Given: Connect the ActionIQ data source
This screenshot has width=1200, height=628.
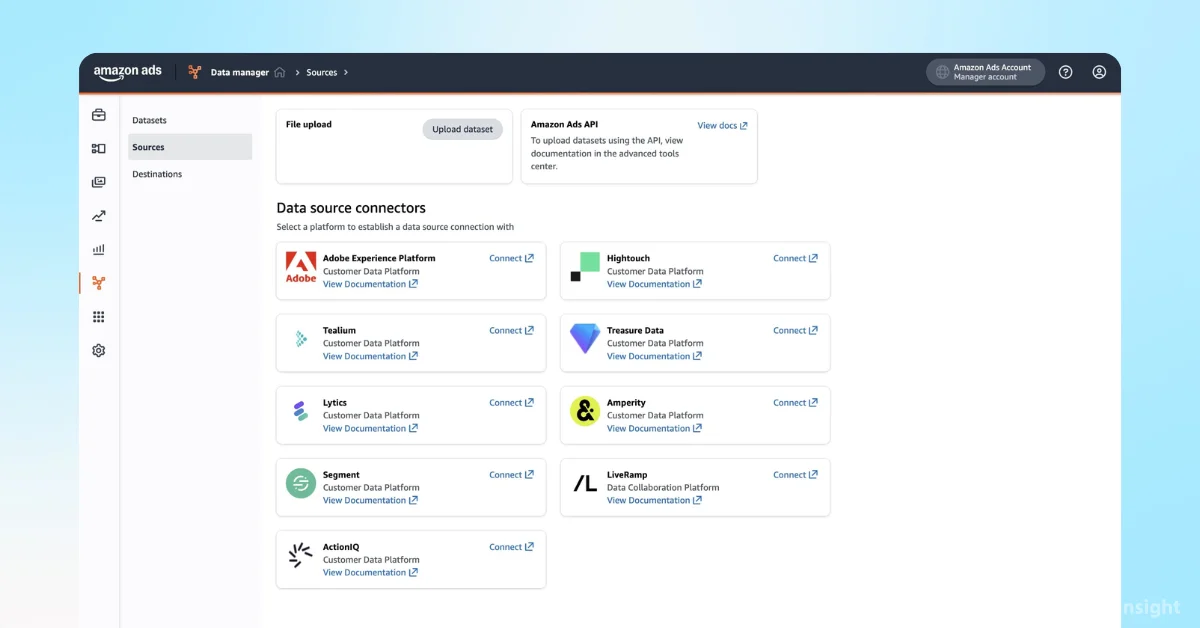Looking at the screenshot, I should [x=511, y=547].
